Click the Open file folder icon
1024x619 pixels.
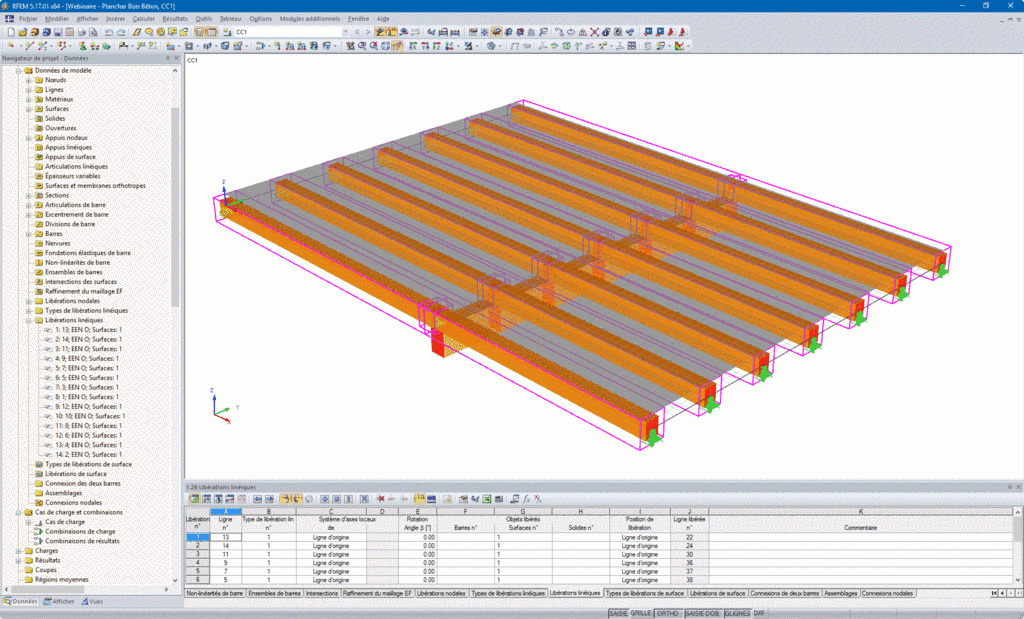[x=22, y=31]
